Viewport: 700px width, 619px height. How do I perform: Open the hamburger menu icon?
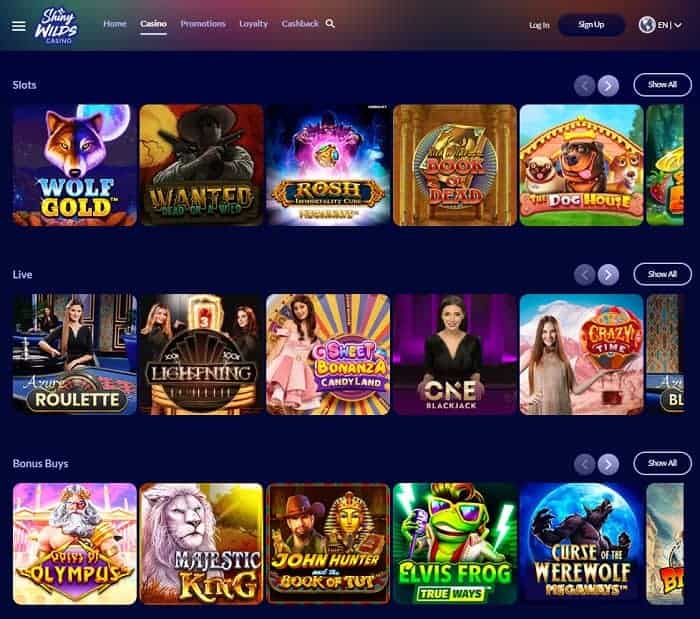point(18,26)
